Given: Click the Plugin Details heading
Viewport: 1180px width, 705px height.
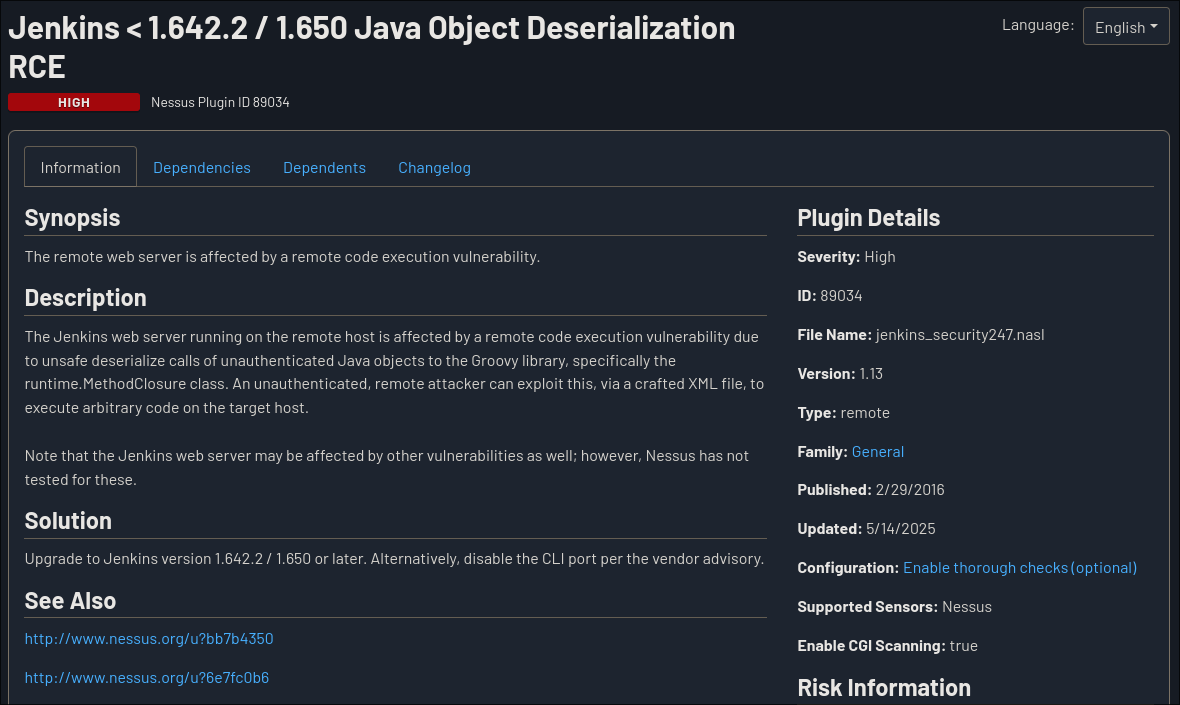Looking at the screenshot, I should click(868, 217).
